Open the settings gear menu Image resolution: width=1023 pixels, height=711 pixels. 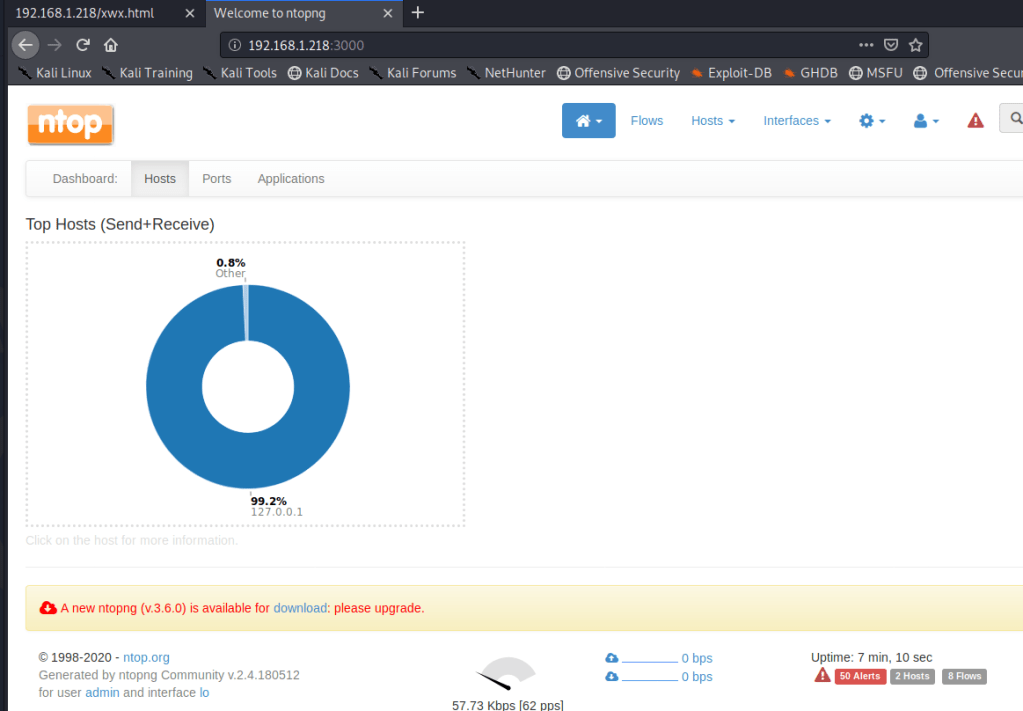pyautogui.click(x=872, y=121)
